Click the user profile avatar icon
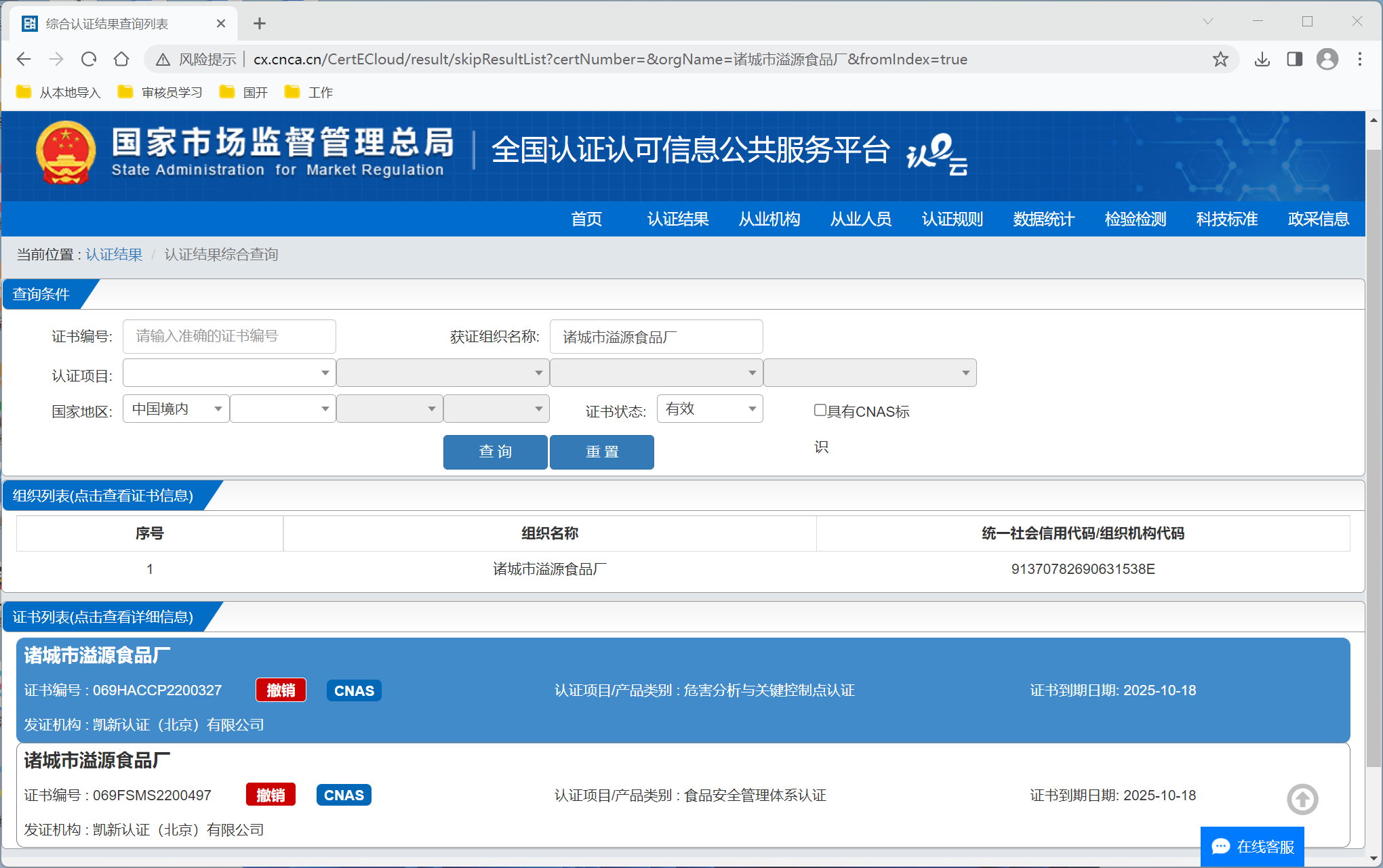The width and height of the screenshot is (1383, 868). click(1327, 59)
